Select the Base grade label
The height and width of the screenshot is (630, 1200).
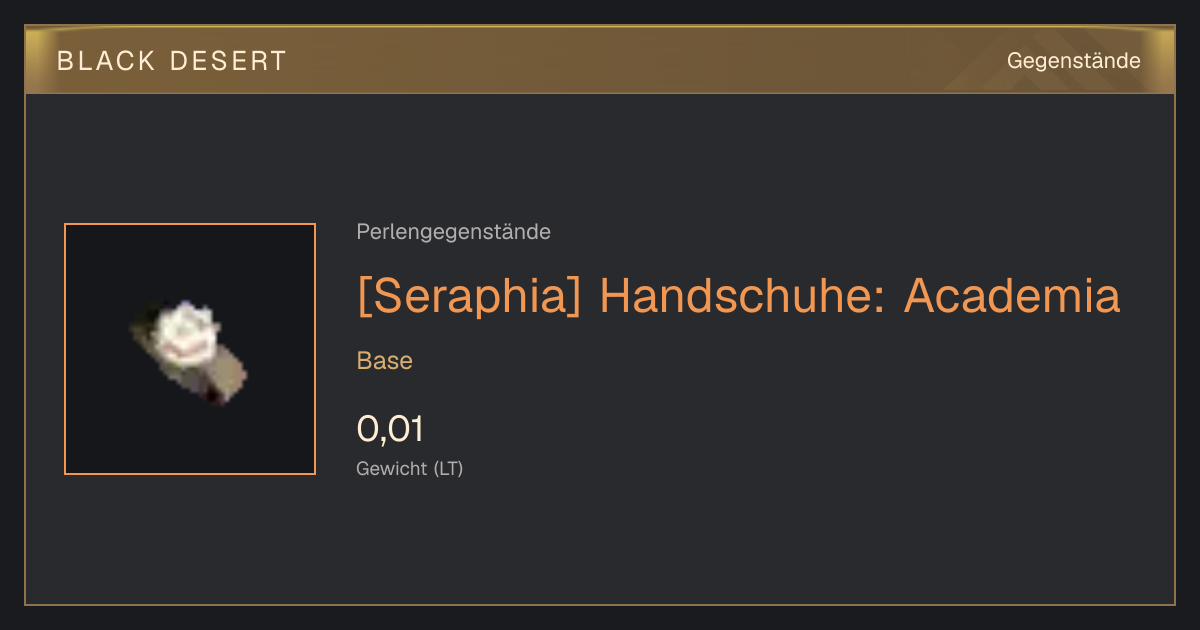point(384,361)
